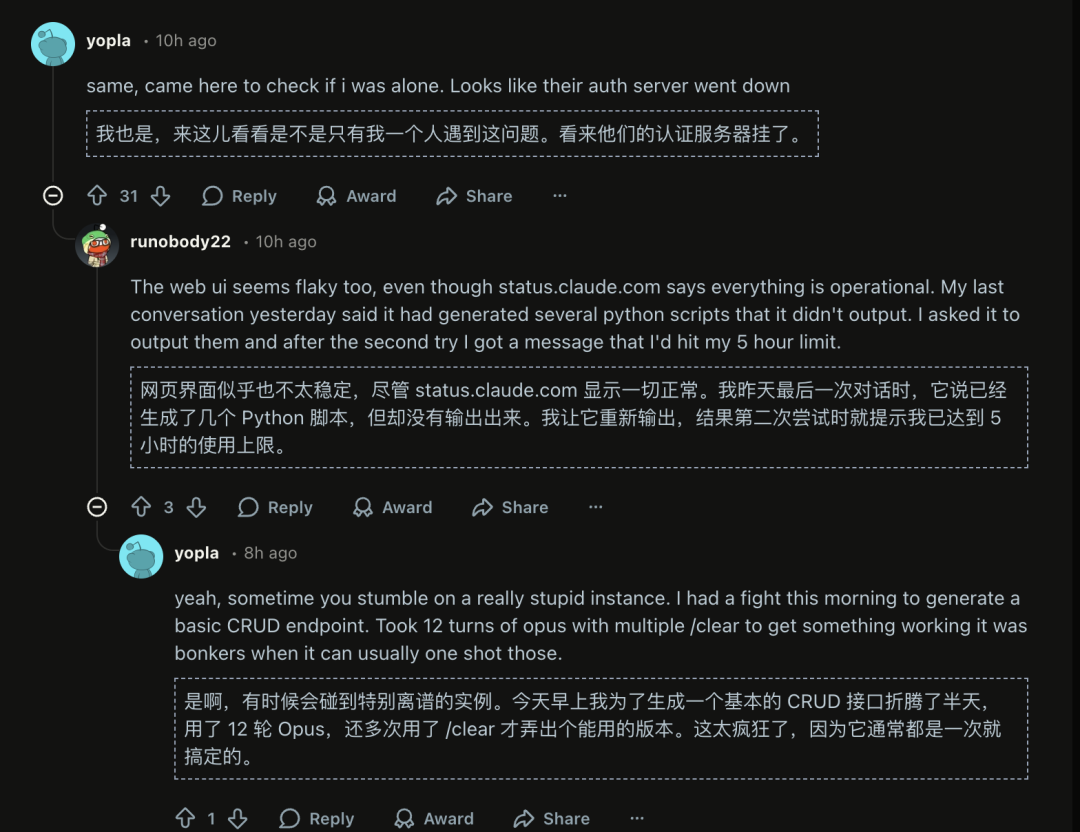This screenshot has width=1080, height=832.
Task: Upvote runobody22's comment
Action: [141, 507]
